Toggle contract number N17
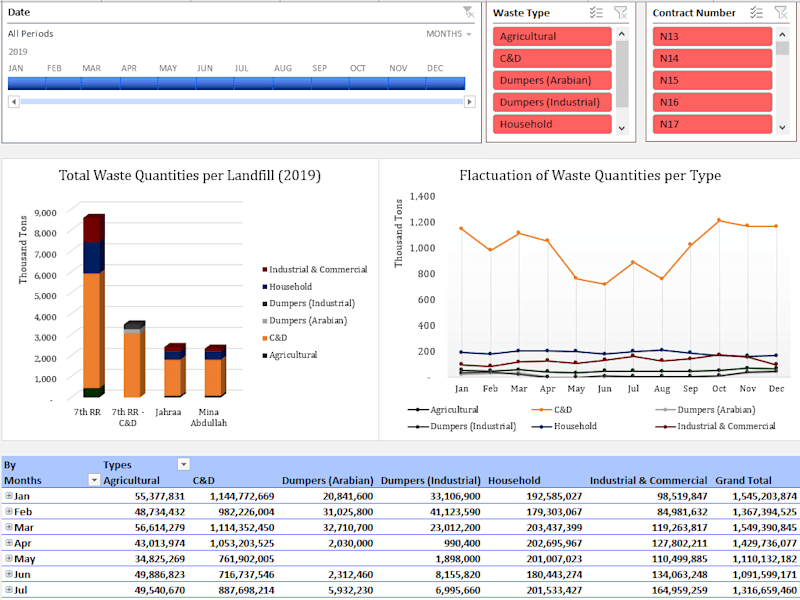Screen dimensions: 800x600 point(712,124)
